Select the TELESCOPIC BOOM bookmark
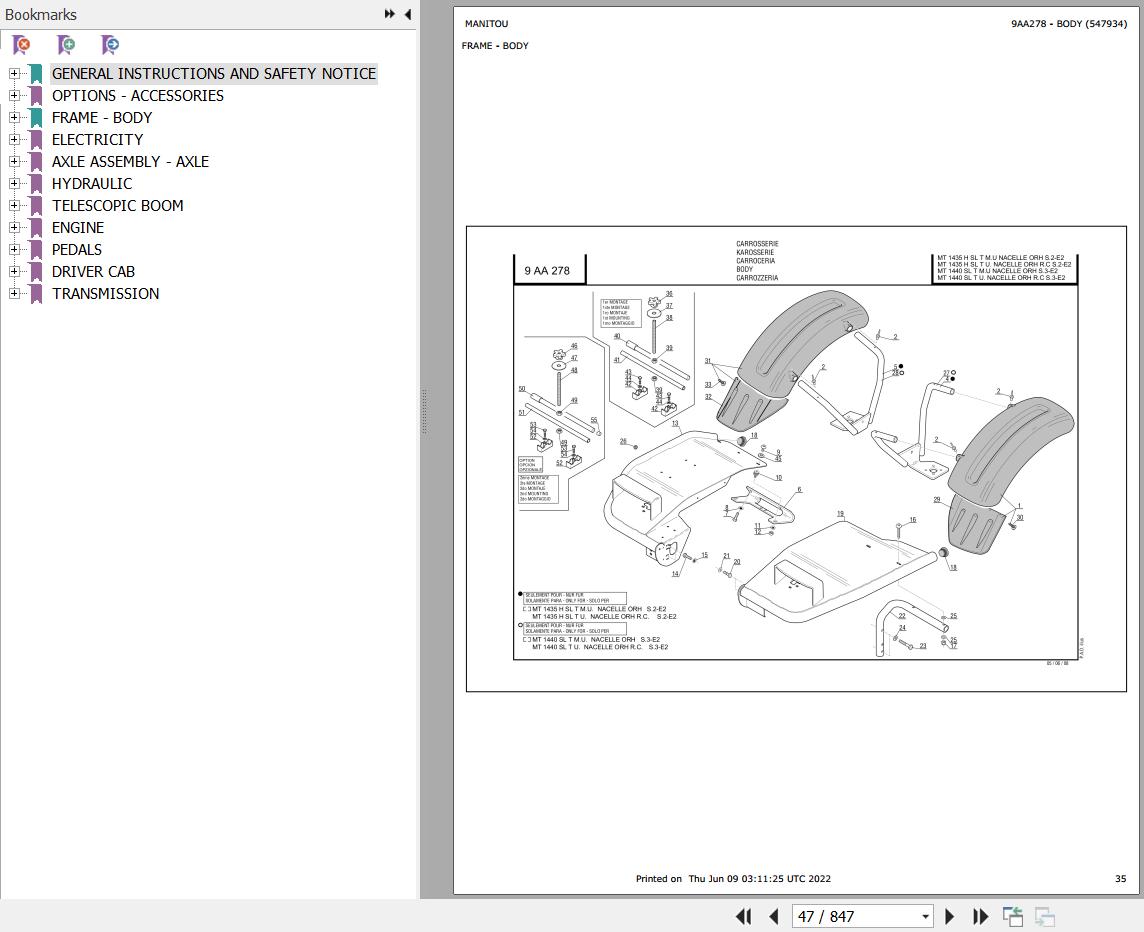Screen dimensions: 1144x932 coord(117,206)
